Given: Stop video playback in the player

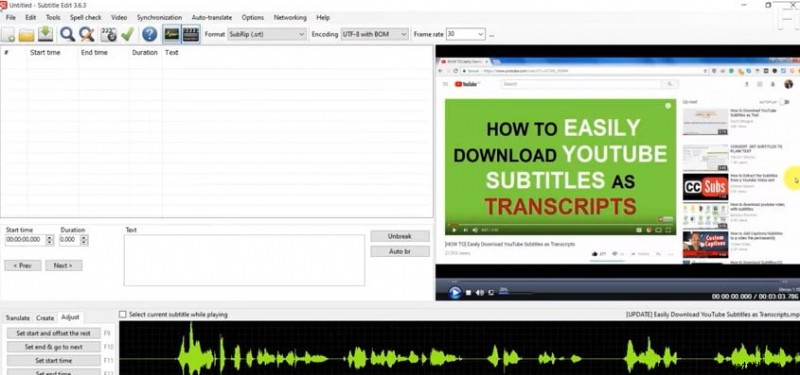Looking at the screenshot, I should click(x=468, y=293).
